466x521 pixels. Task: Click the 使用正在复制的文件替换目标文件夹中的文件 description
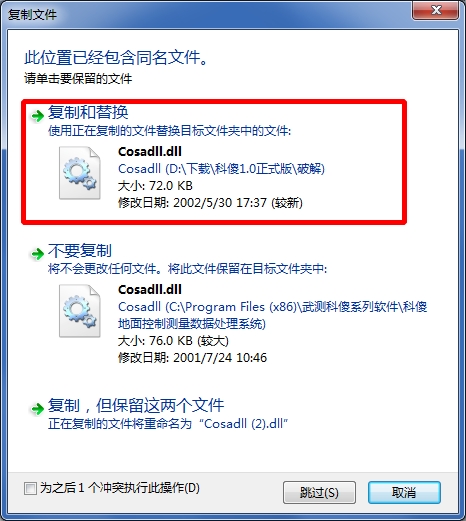169,131
